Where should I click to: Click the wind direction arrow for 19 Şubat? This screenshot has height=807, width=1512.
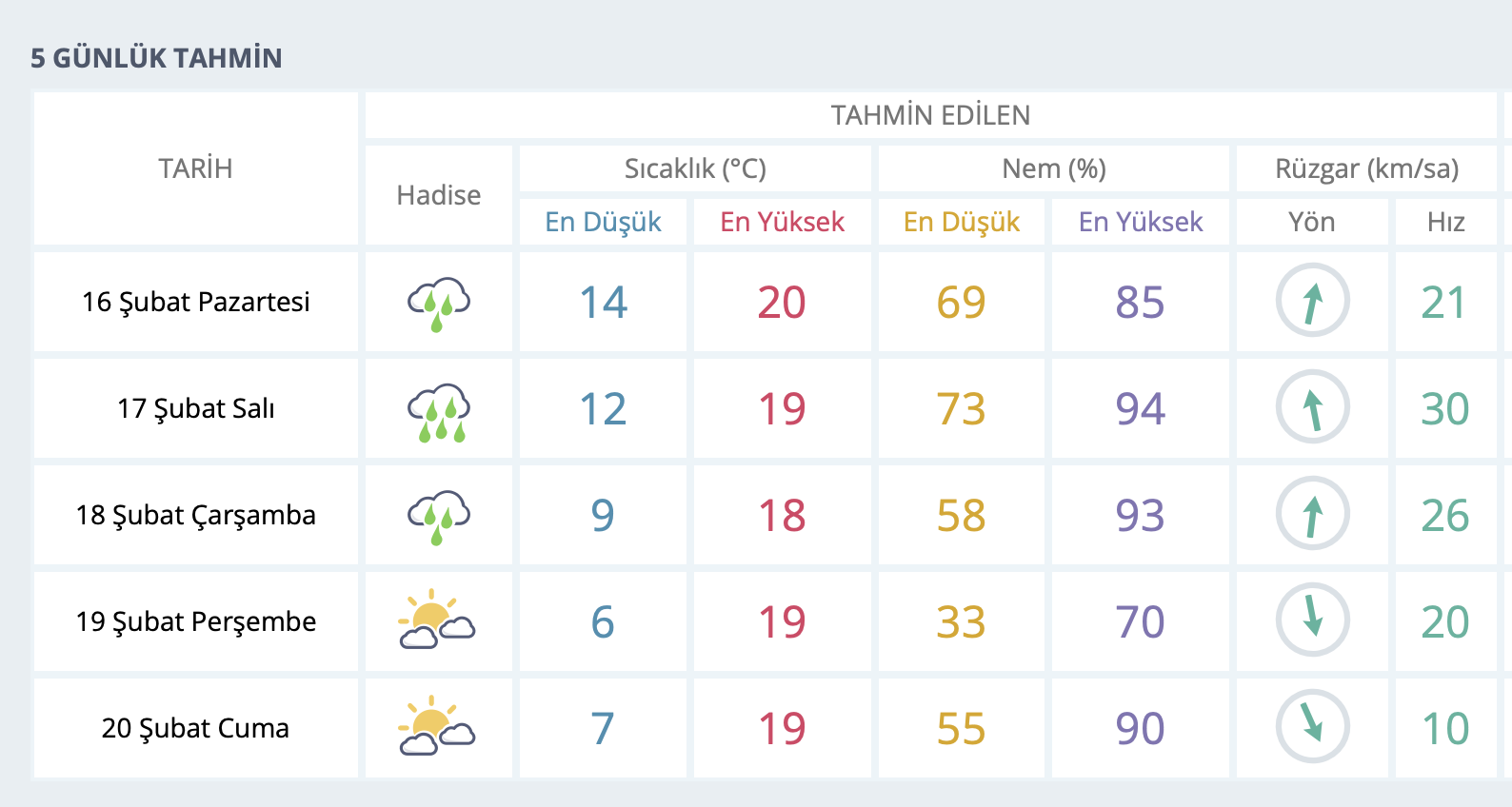1312,620
